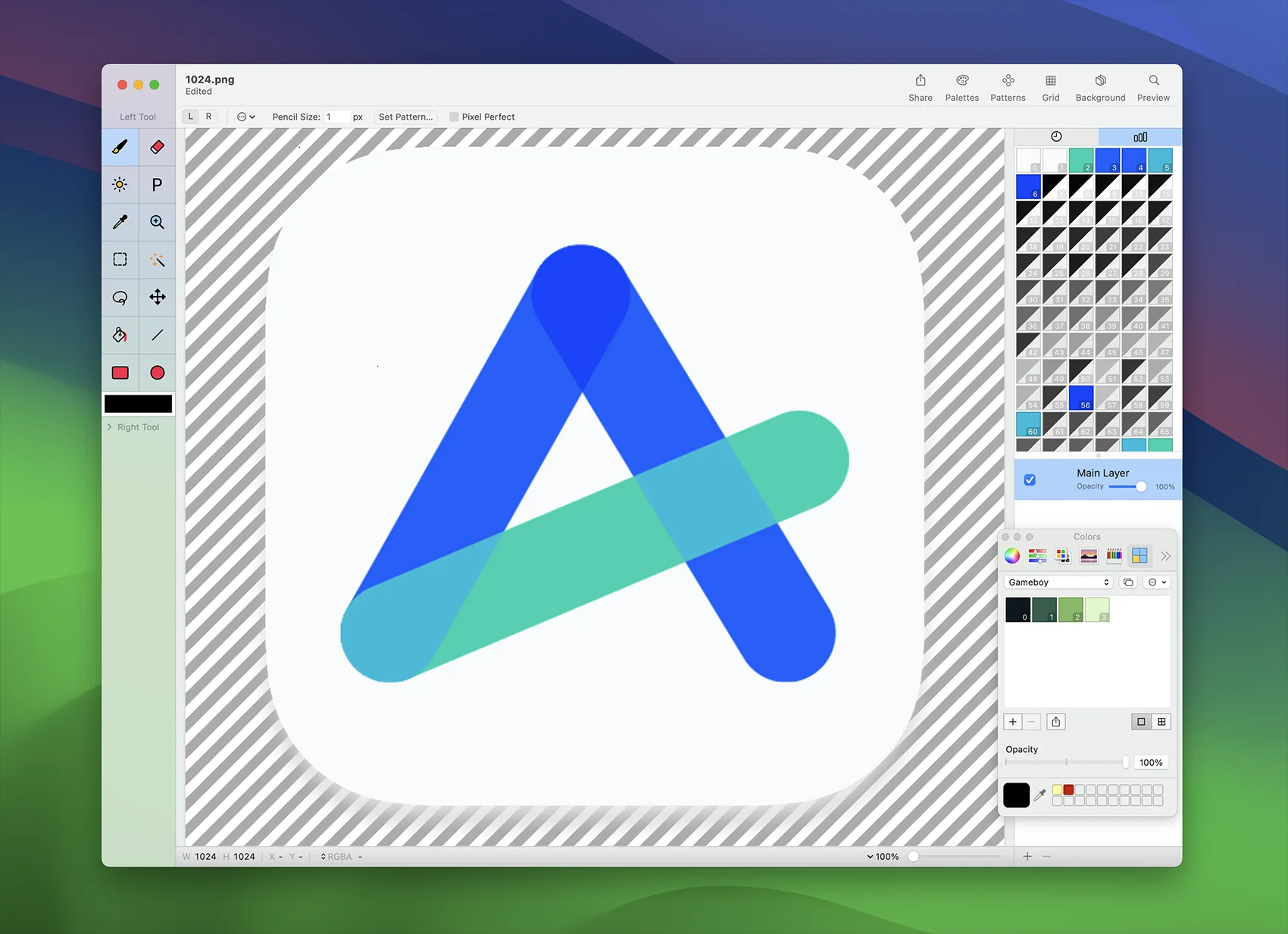The image size is (1288, 934).
Task: Open the Preview toolbar item
Action: click(x=1153, y=88)
